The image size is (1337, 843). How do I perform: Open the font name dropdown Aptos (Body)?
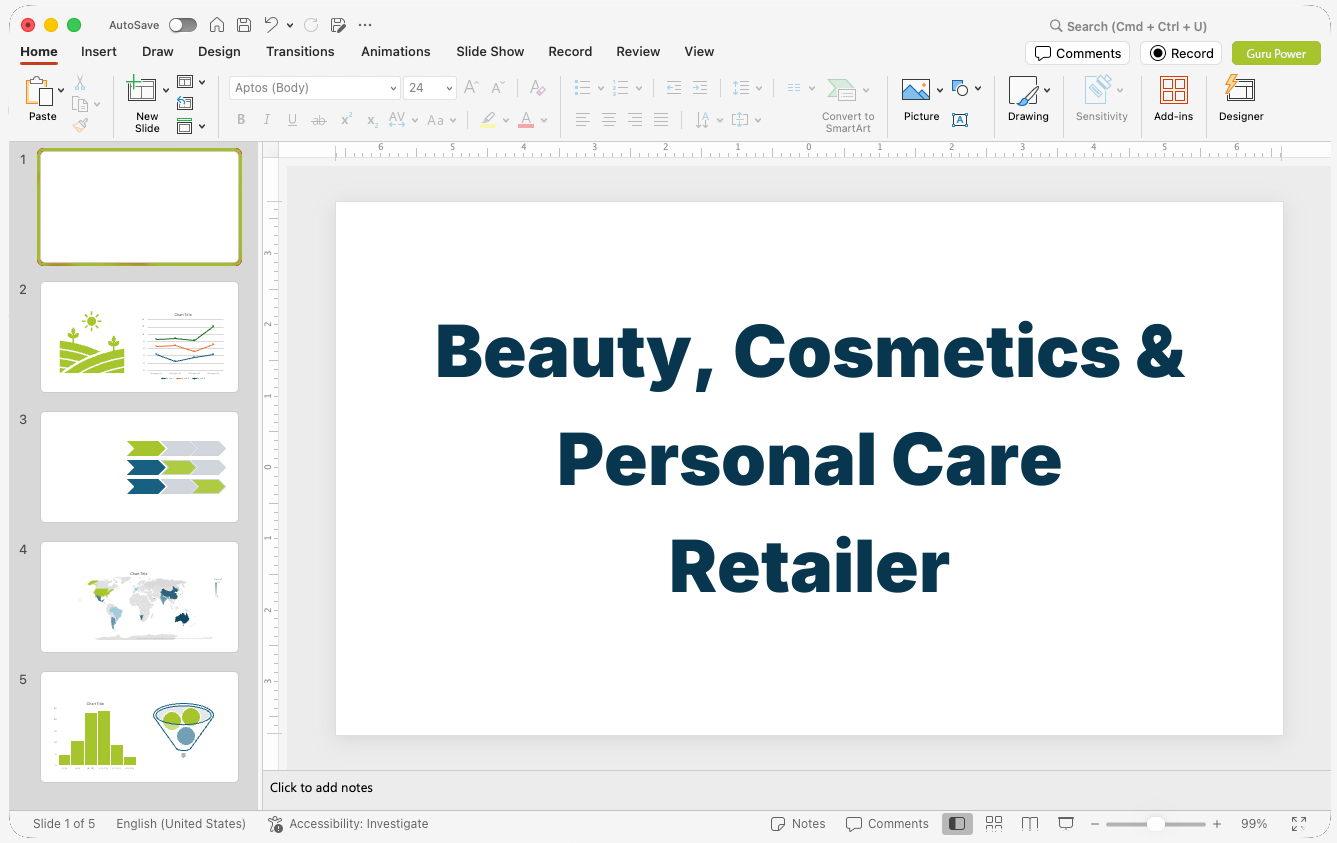coord(394,88)
